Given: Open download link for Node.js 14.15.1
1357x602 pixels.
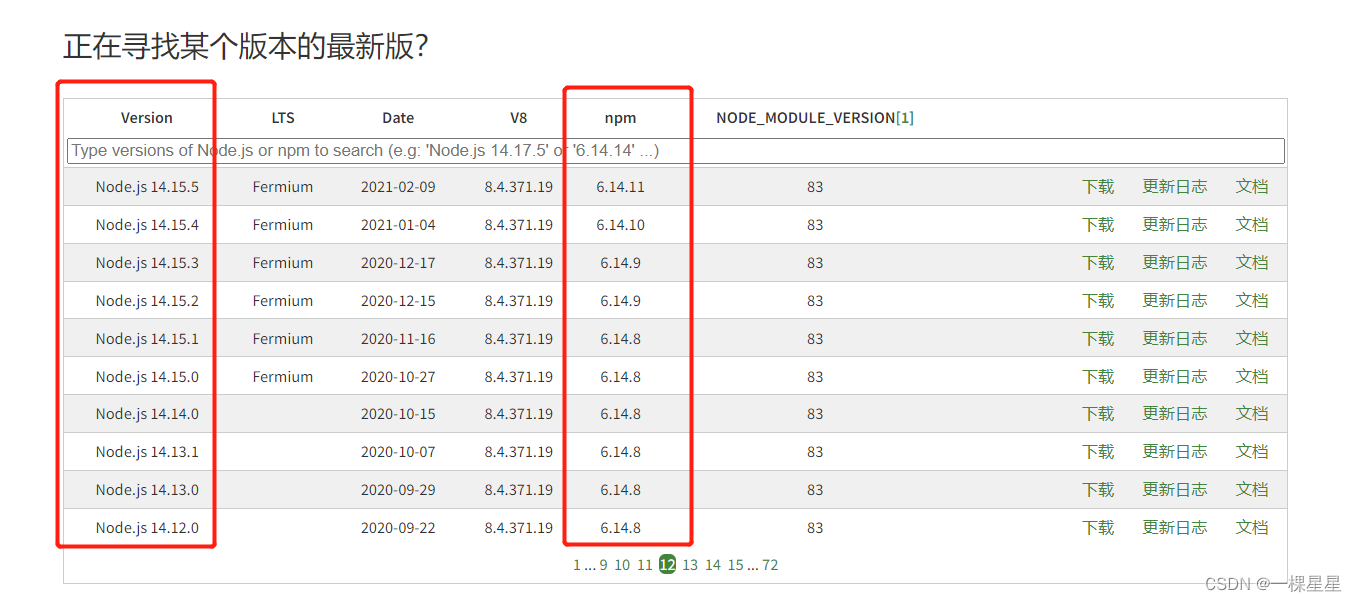Looking at the screenshot, I should [x=1098, y=339].
